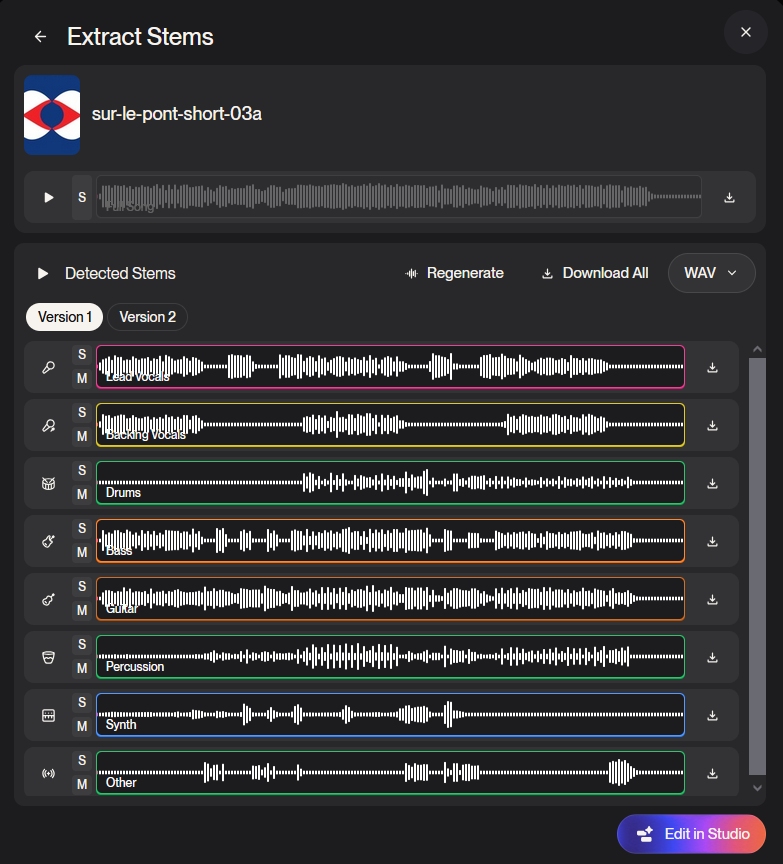Open the sur-le-pont-short-03a cover art
Screen dimensions: 783x864
point(52,115)
